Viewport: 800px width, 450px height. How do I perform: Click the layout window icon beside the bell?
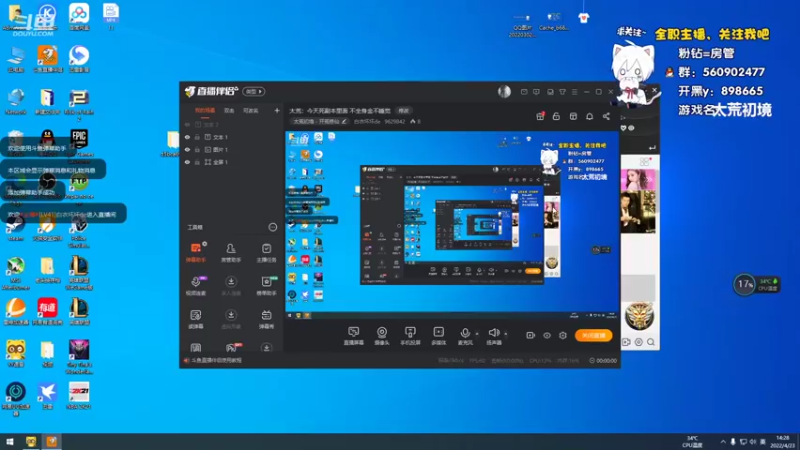[573, 116]
